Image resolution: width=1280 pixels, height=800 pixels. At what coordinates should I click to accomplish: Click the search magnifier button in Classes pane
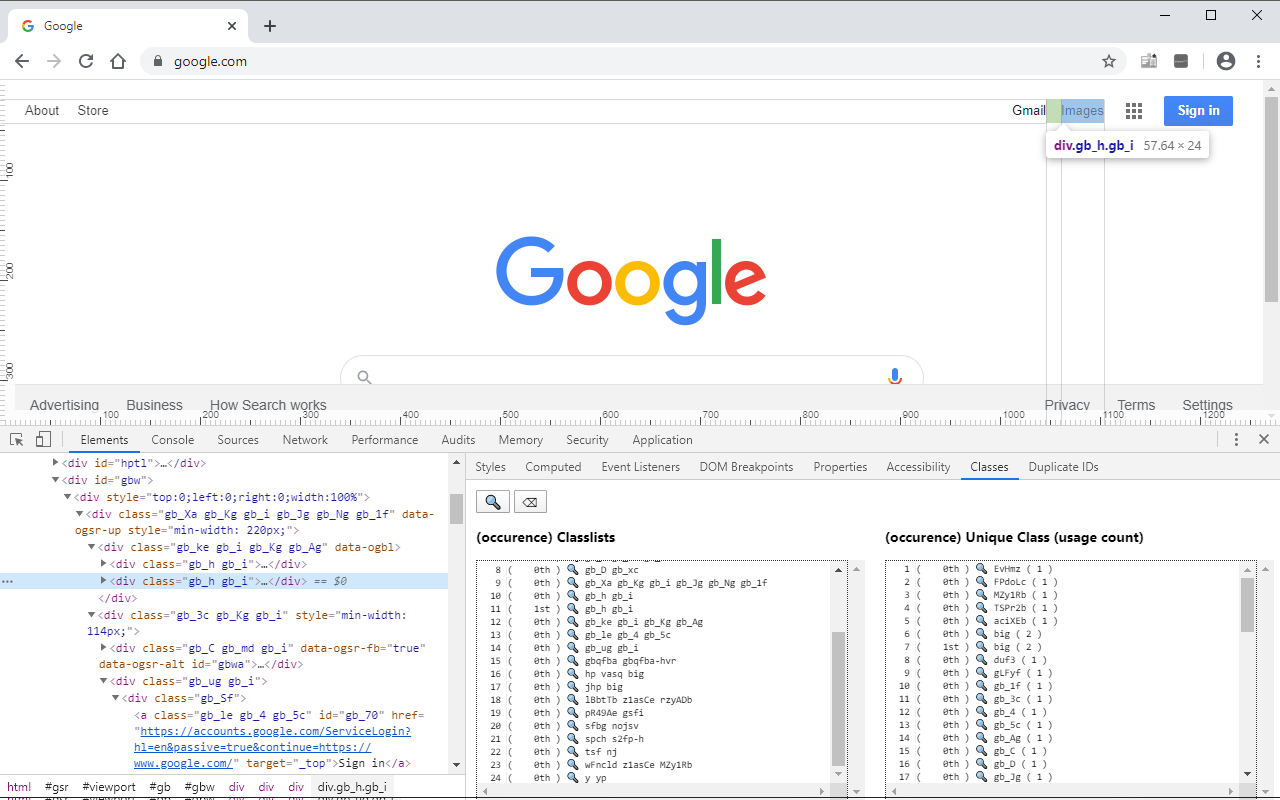tap(493, 501)
